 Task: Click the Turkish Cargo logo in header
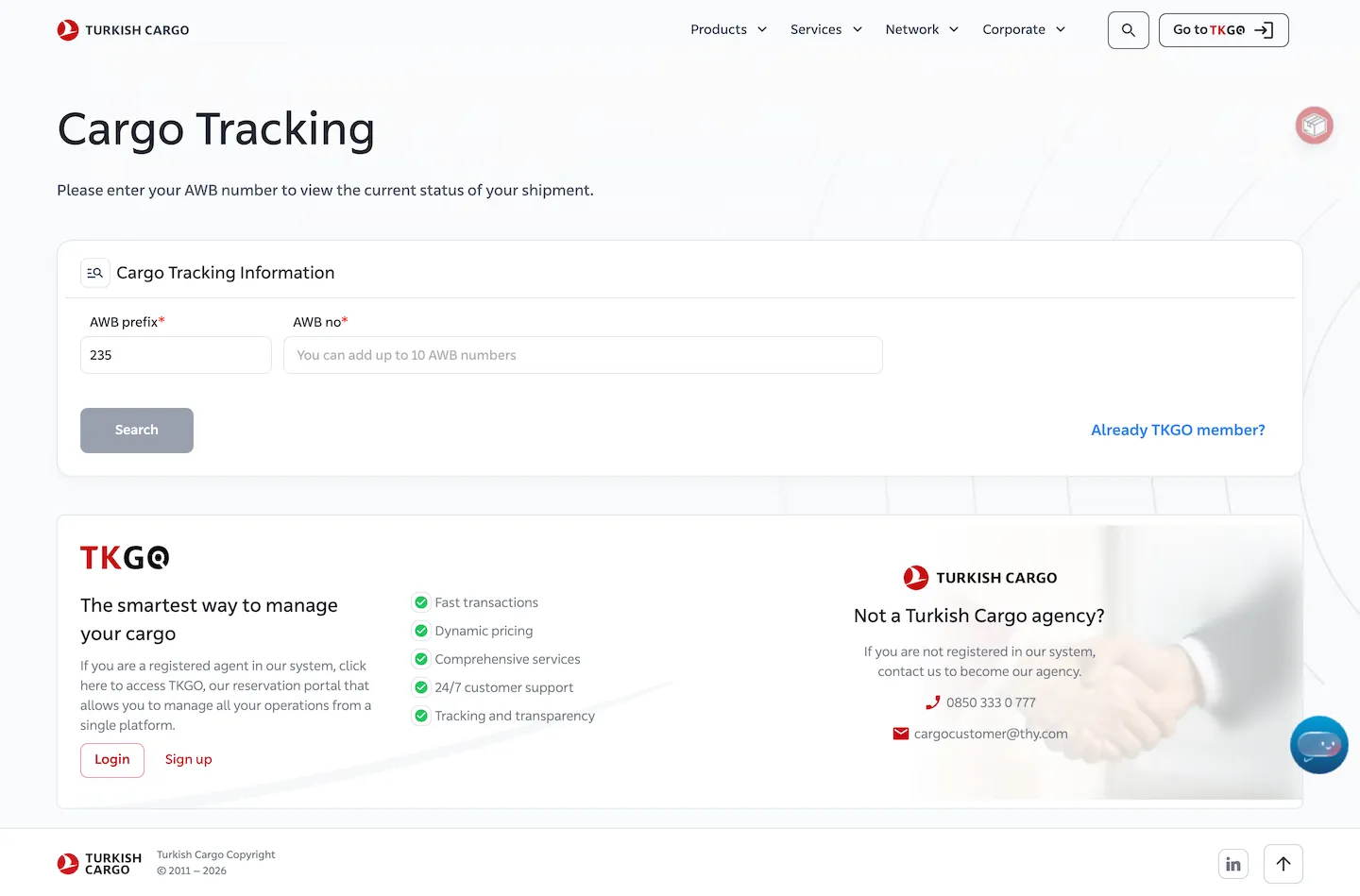[x=123, y=30]
